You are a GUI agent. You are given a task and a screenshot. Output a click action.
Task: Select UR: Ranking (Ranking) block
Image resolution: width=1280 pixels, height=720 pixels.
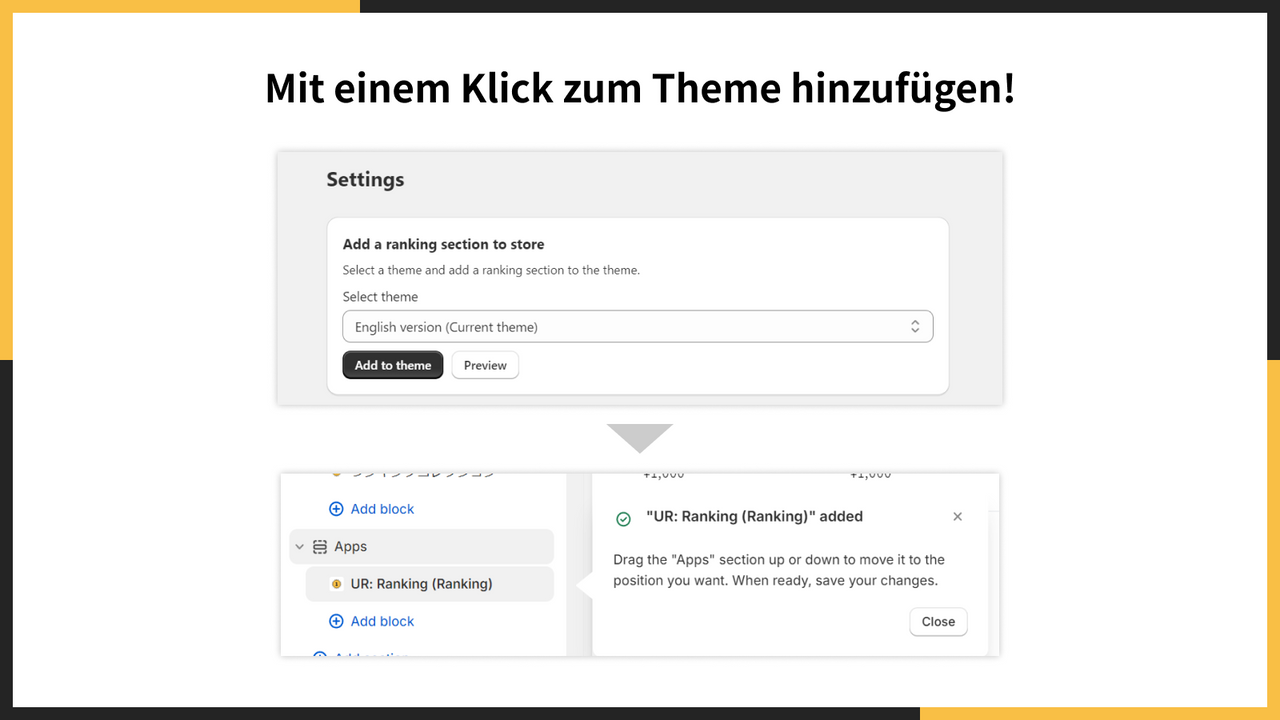429,584
